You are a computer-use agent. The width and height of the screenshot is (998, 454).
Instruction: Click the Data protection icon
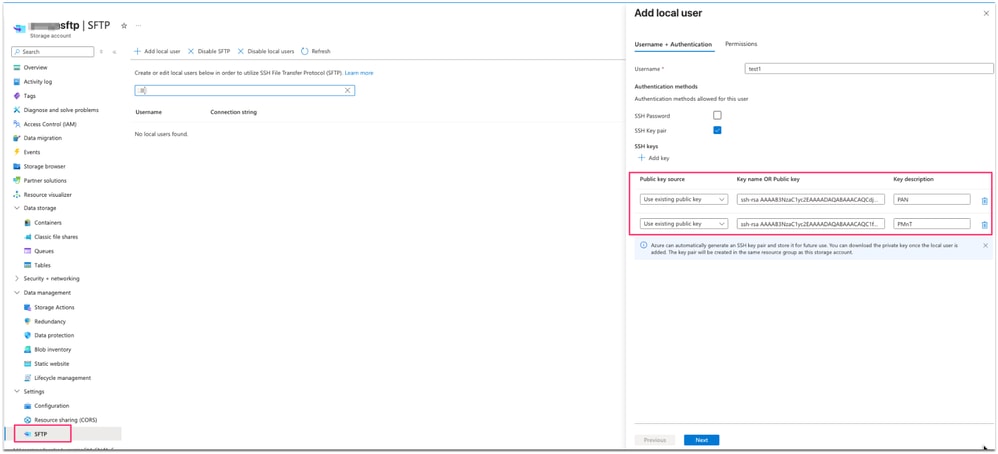click(x=27, y=336)
